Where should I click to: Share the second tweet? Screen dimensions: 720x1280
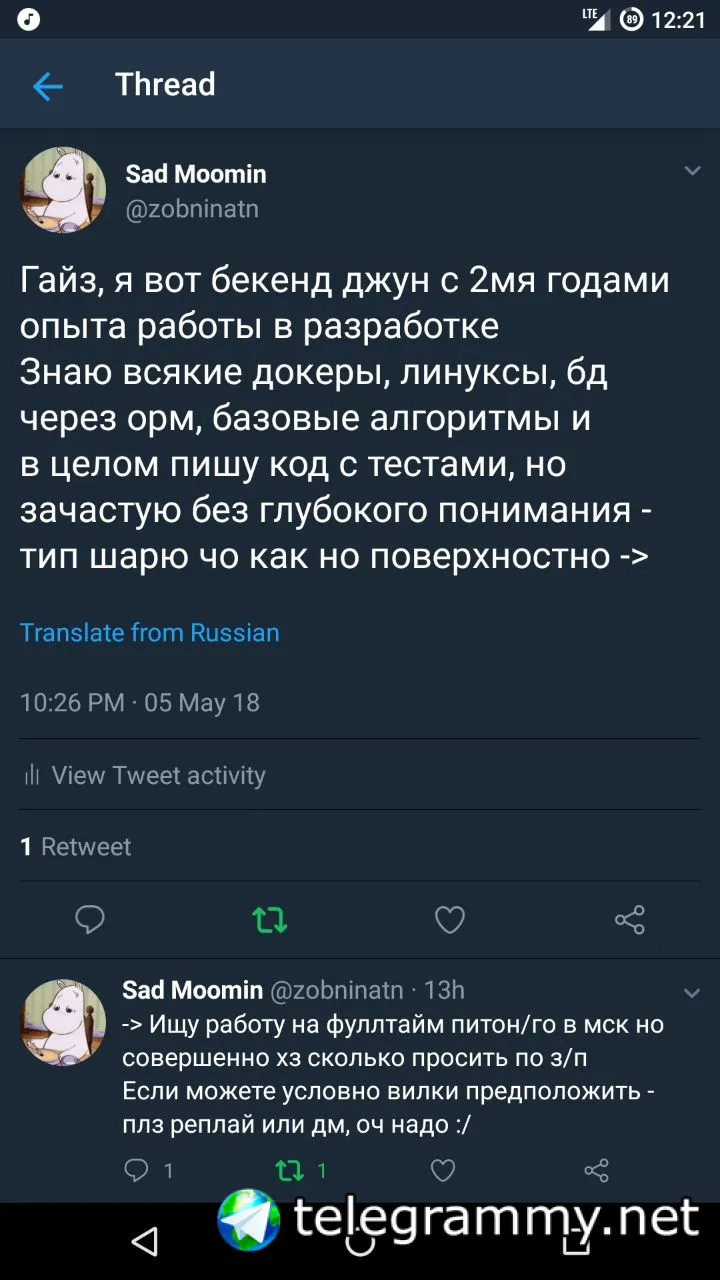tap(596, 1170)
